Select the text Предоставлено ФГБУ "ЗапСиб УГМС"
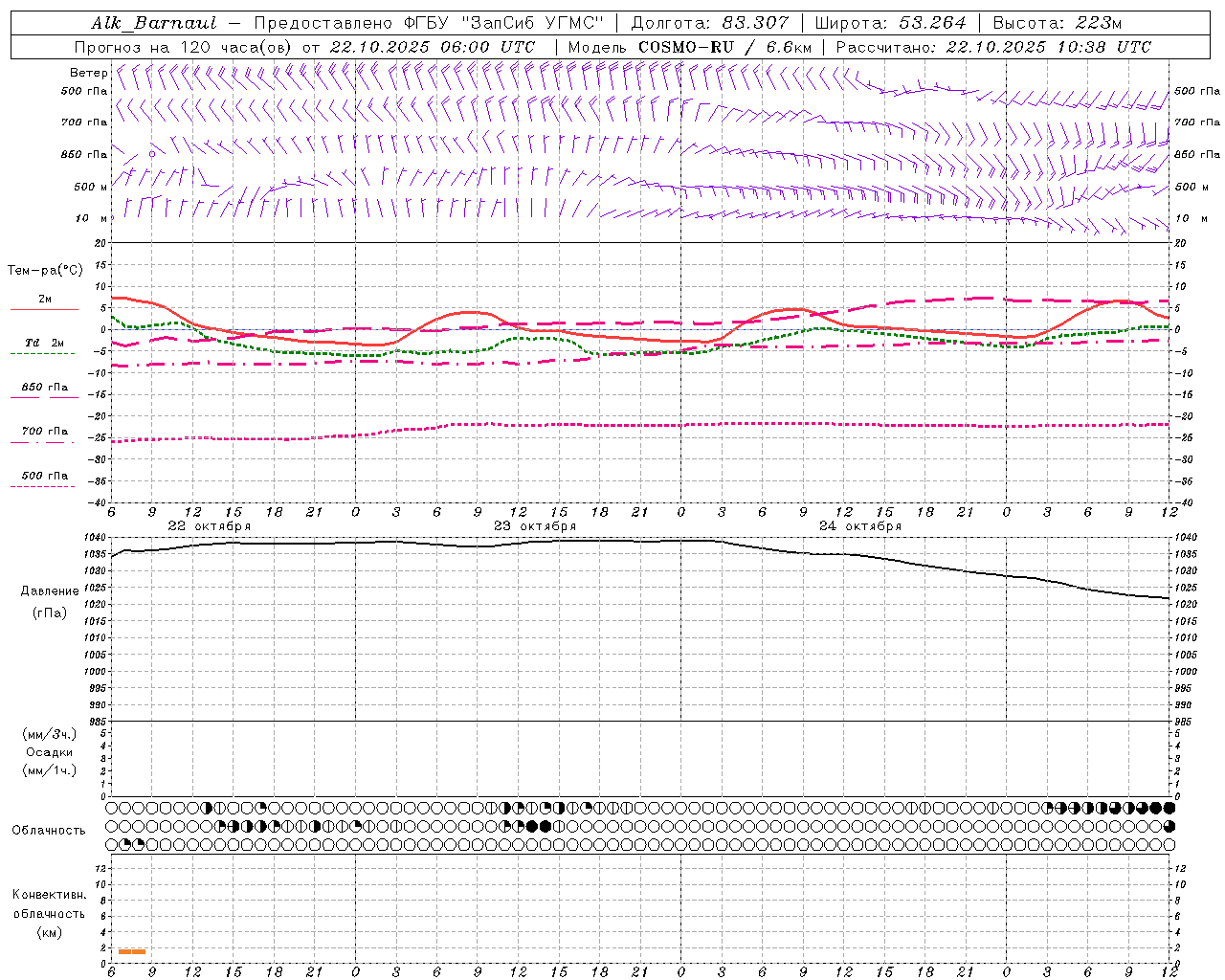This screenshot has width=1225, height=980. (x=429, y=23)
